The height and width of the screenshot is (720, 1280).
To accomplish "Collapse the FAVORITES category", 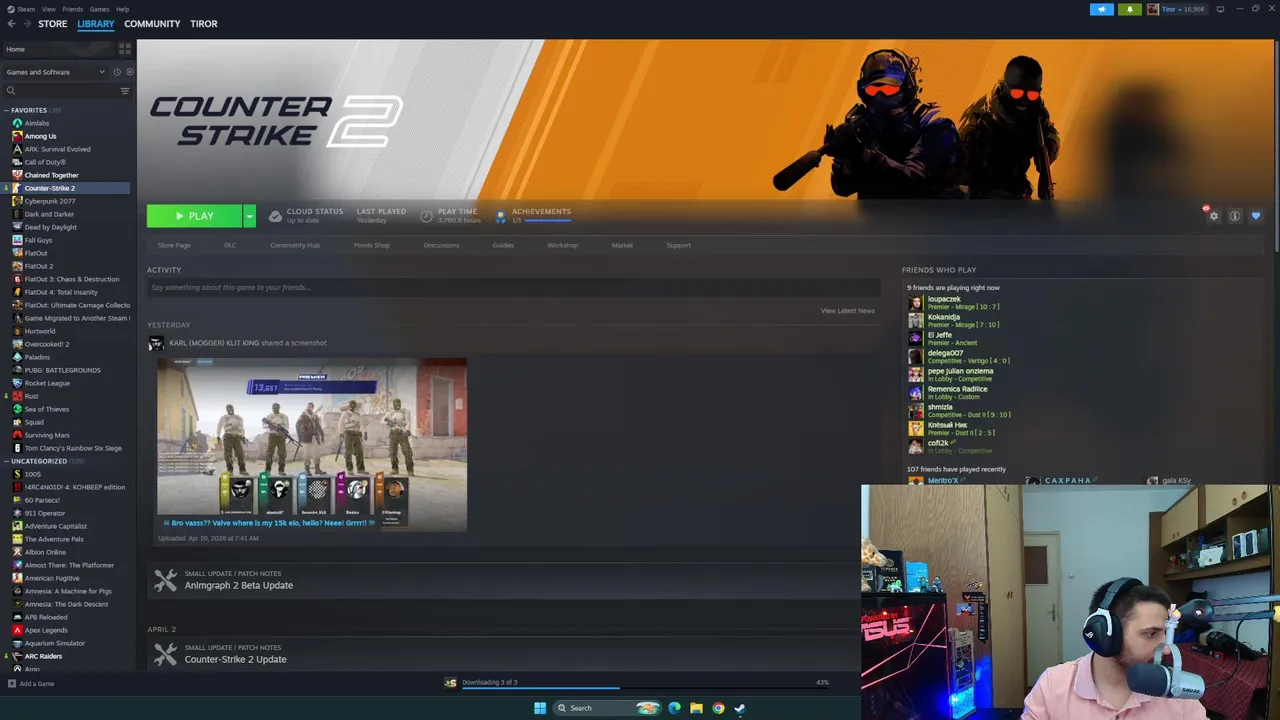I will point(7,110).
